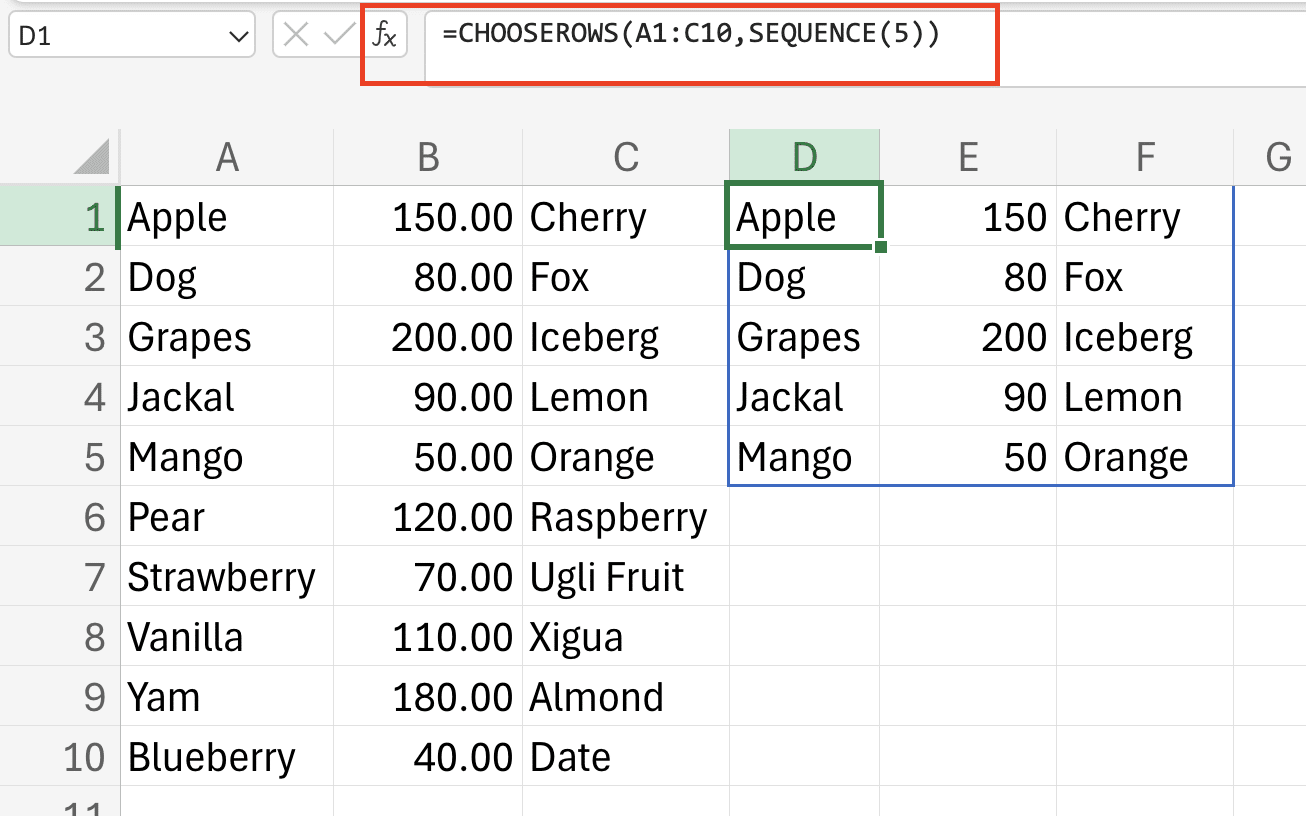
Task: Select row 3 header
Action: (x=60, y=336)
